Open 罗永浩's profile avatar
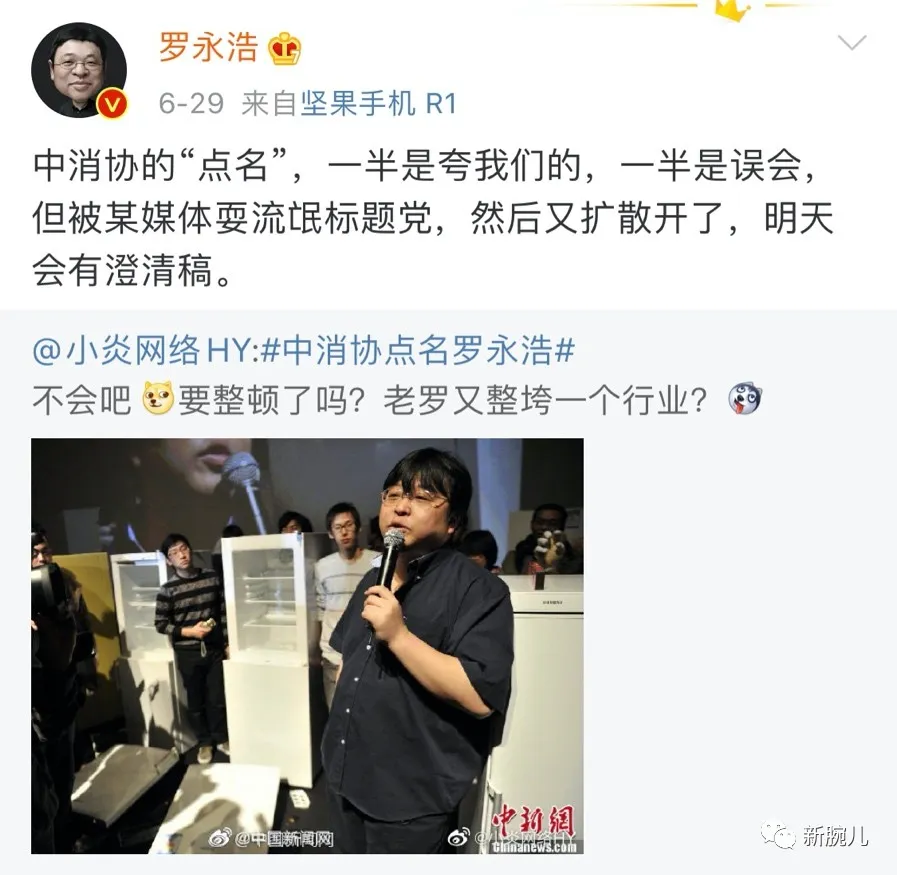Image resolution: width=897 pixels, height=875 pixels. tap(79, 70)
